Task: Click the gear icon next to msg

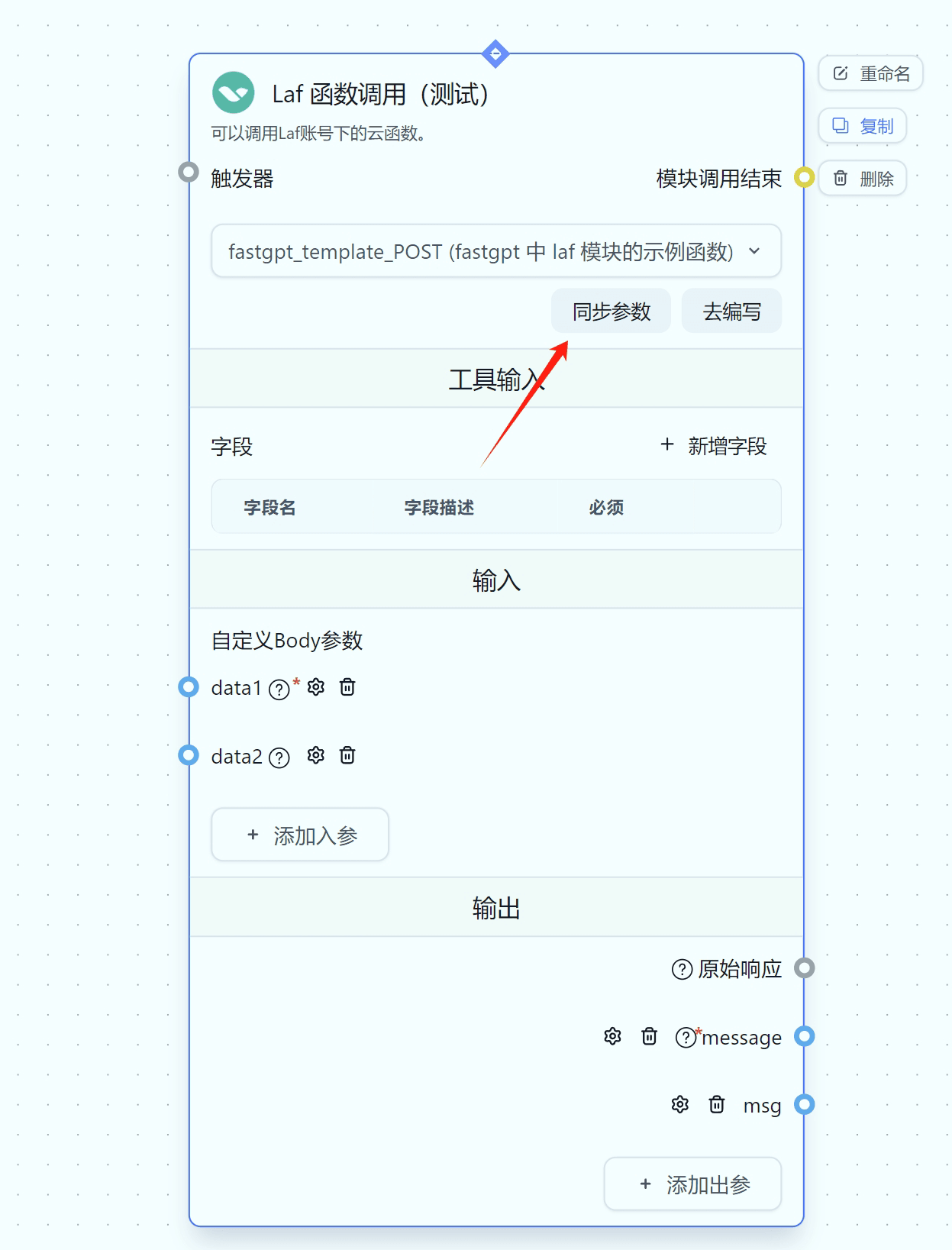Action: pyautogui.click(x=679, y=1105)
